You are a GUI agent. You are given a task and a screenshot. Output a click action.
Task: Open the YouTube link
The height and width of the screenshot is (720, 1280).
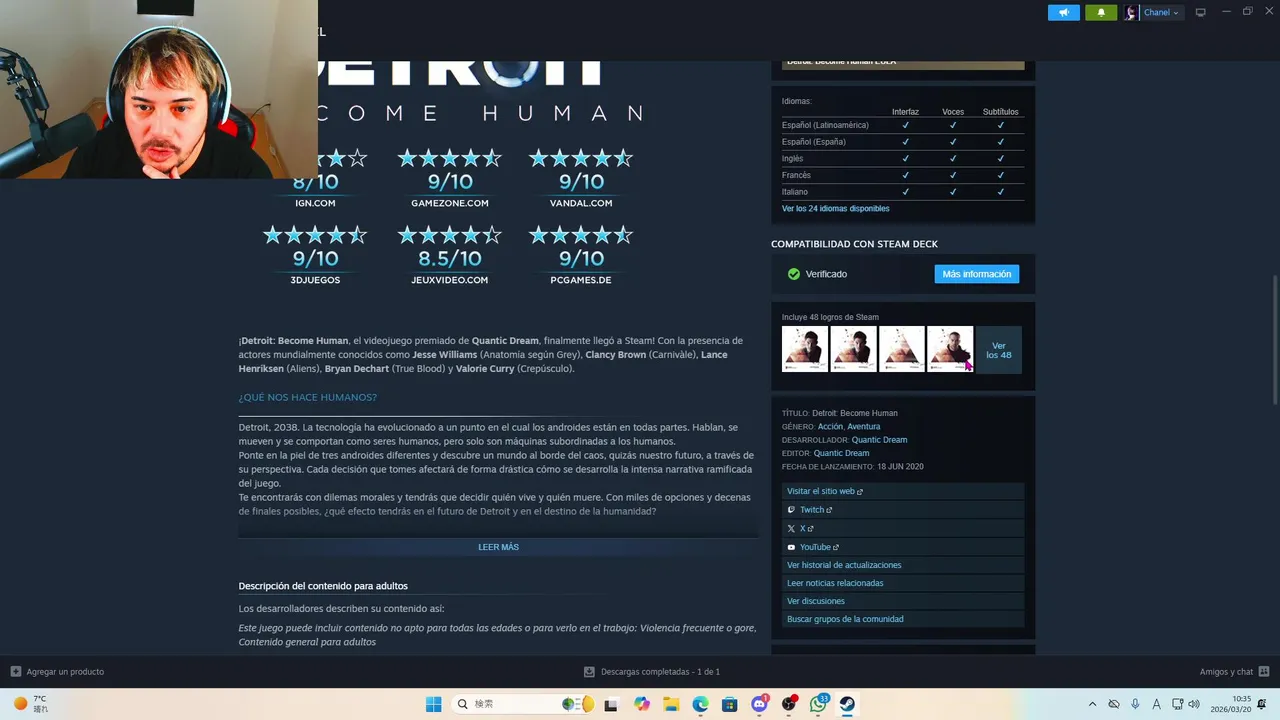(819, 547)
